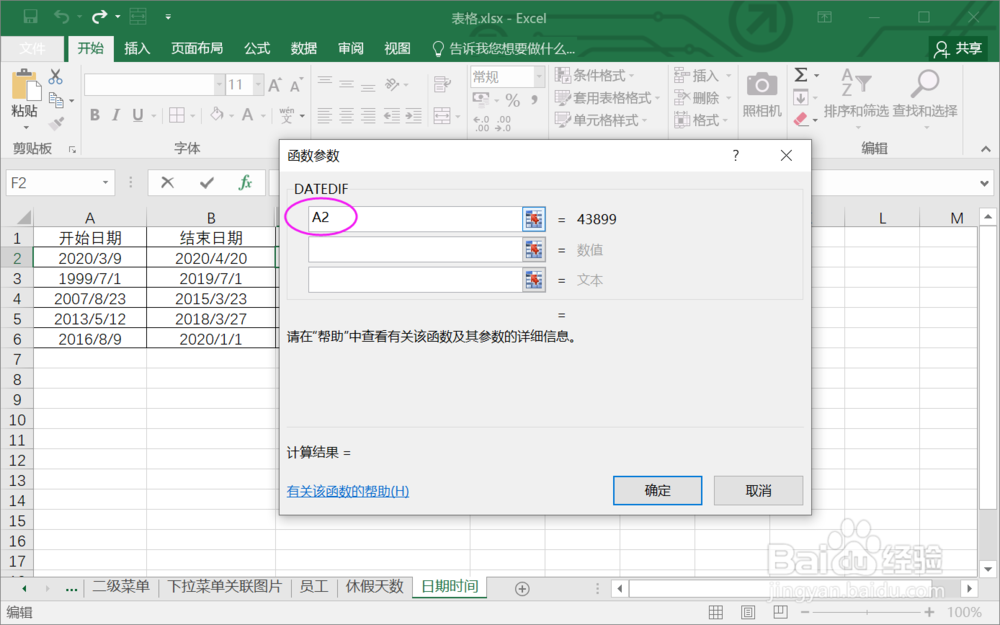Switch to 员工 sheet tab
This screenshot has width=1000, height=625.
pyautogui.click(x=314, y=587)
